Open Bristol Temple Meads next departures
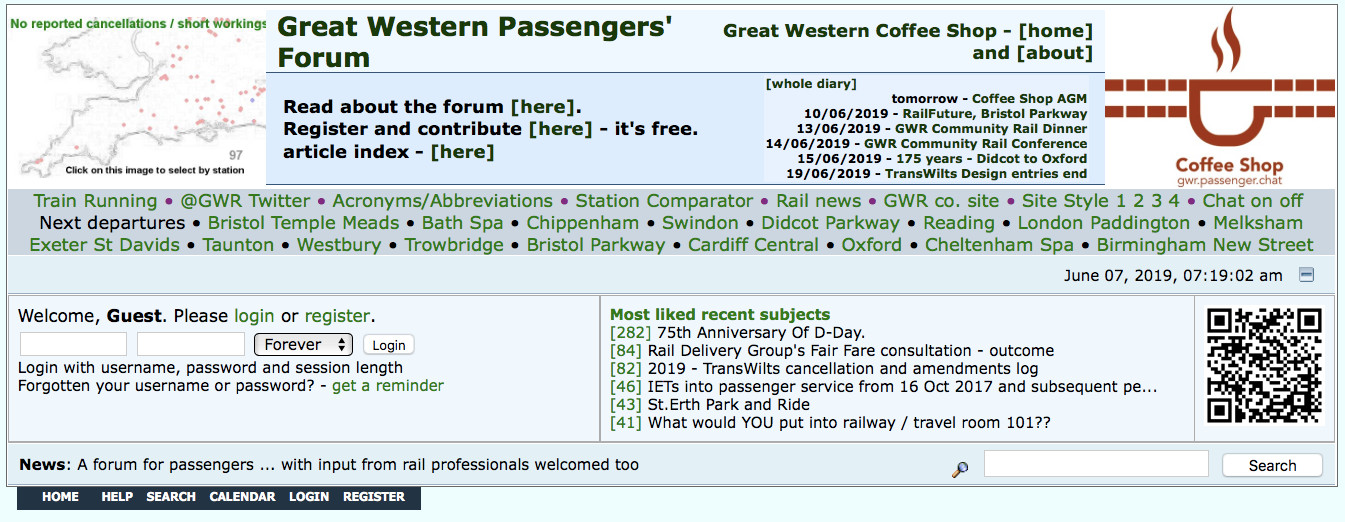The width and height of the screenshot is (1345, 522). (x=303, y=223)
